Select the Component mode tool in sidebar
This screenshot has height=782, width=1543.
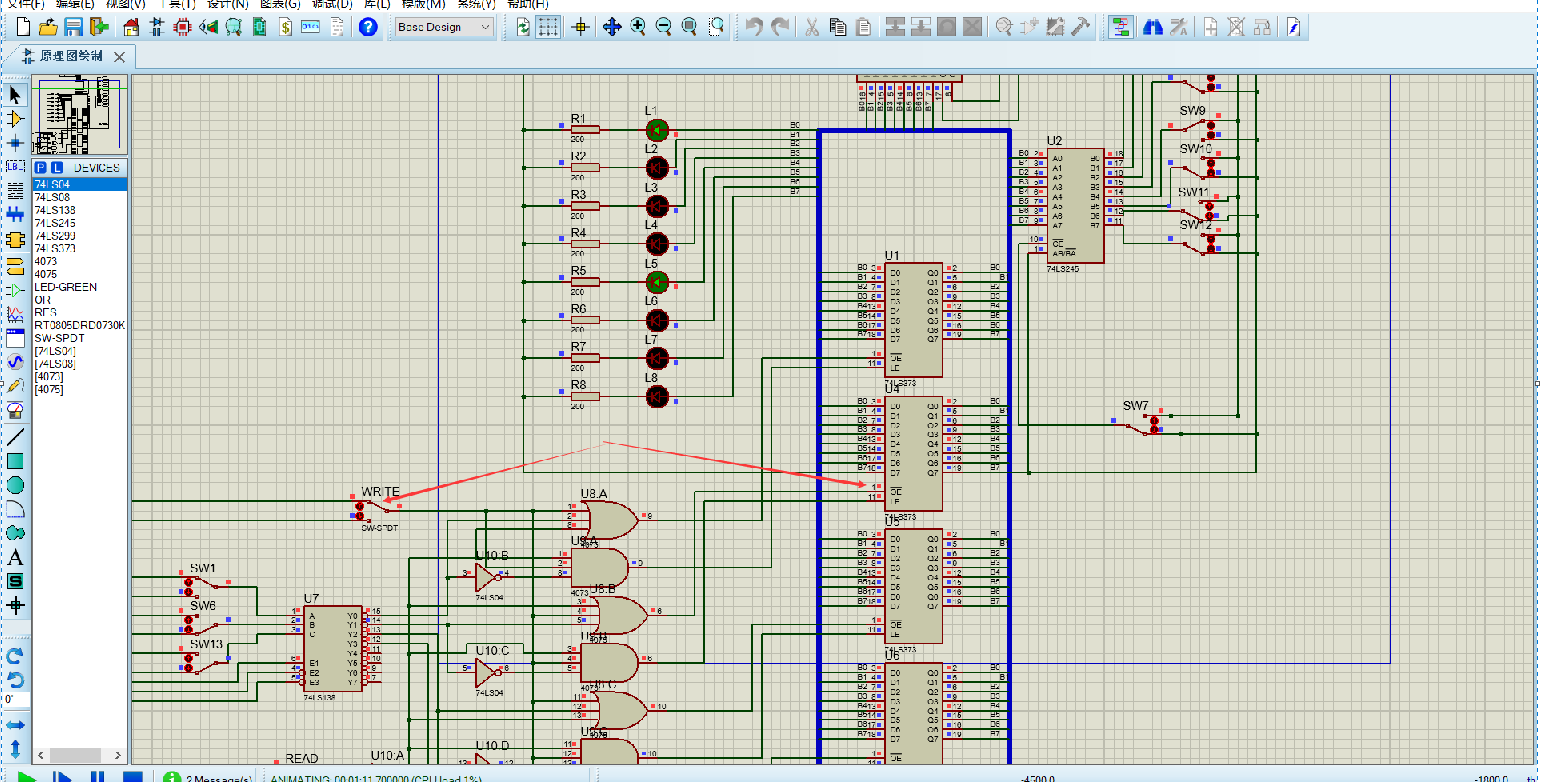pos(15,118)
